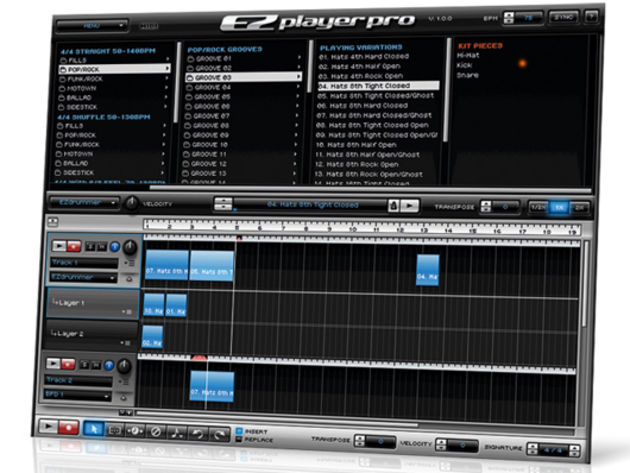Click the help question mark button

click(591, 17)
